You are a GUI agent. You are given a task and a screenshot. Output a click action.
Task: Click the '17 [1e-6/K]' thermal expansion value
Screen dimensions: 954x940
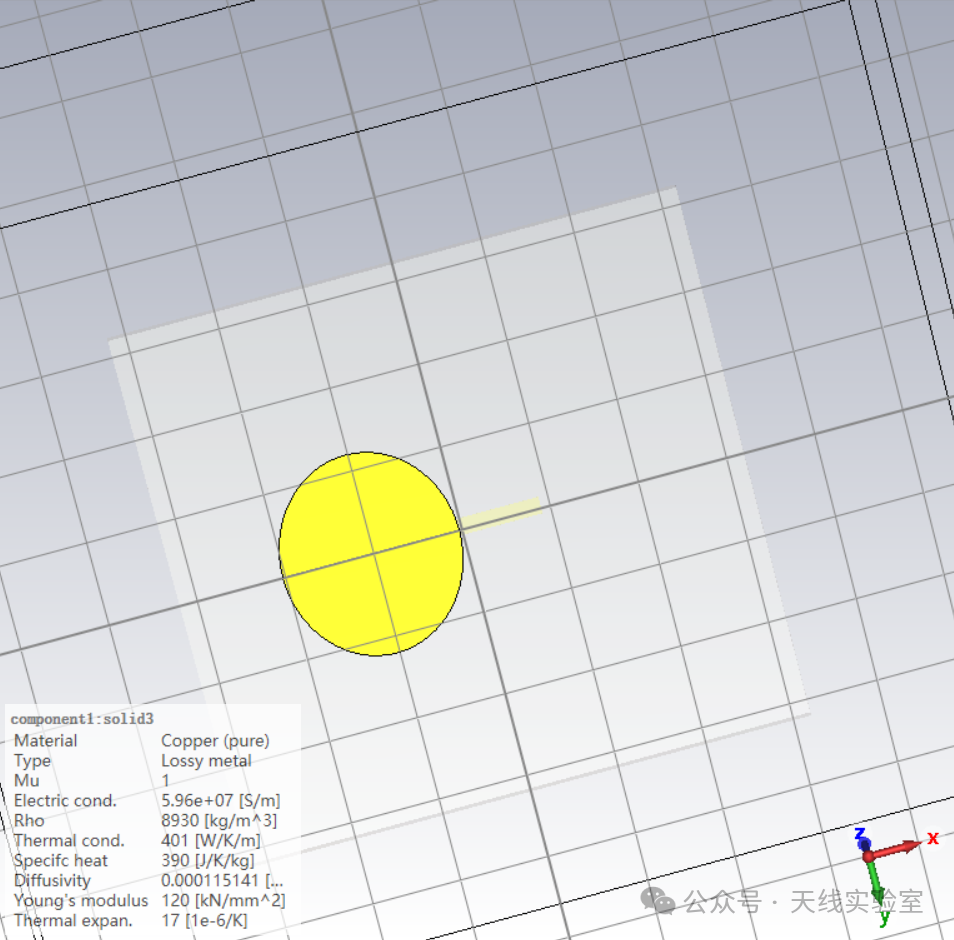pyautogui.click(x=204, y=921)
